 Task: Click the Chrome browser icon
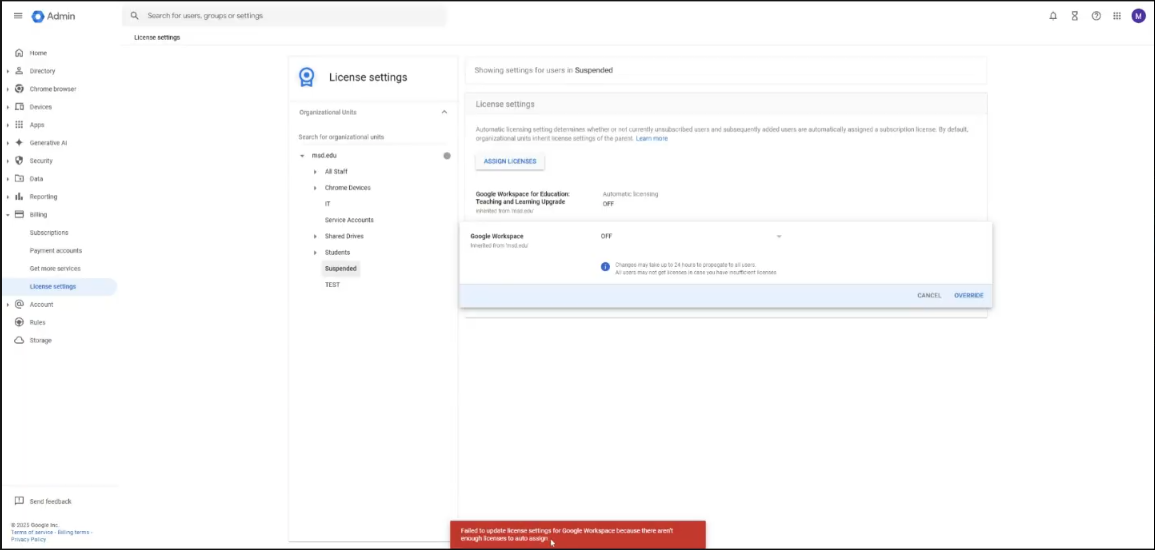point(19,89)
